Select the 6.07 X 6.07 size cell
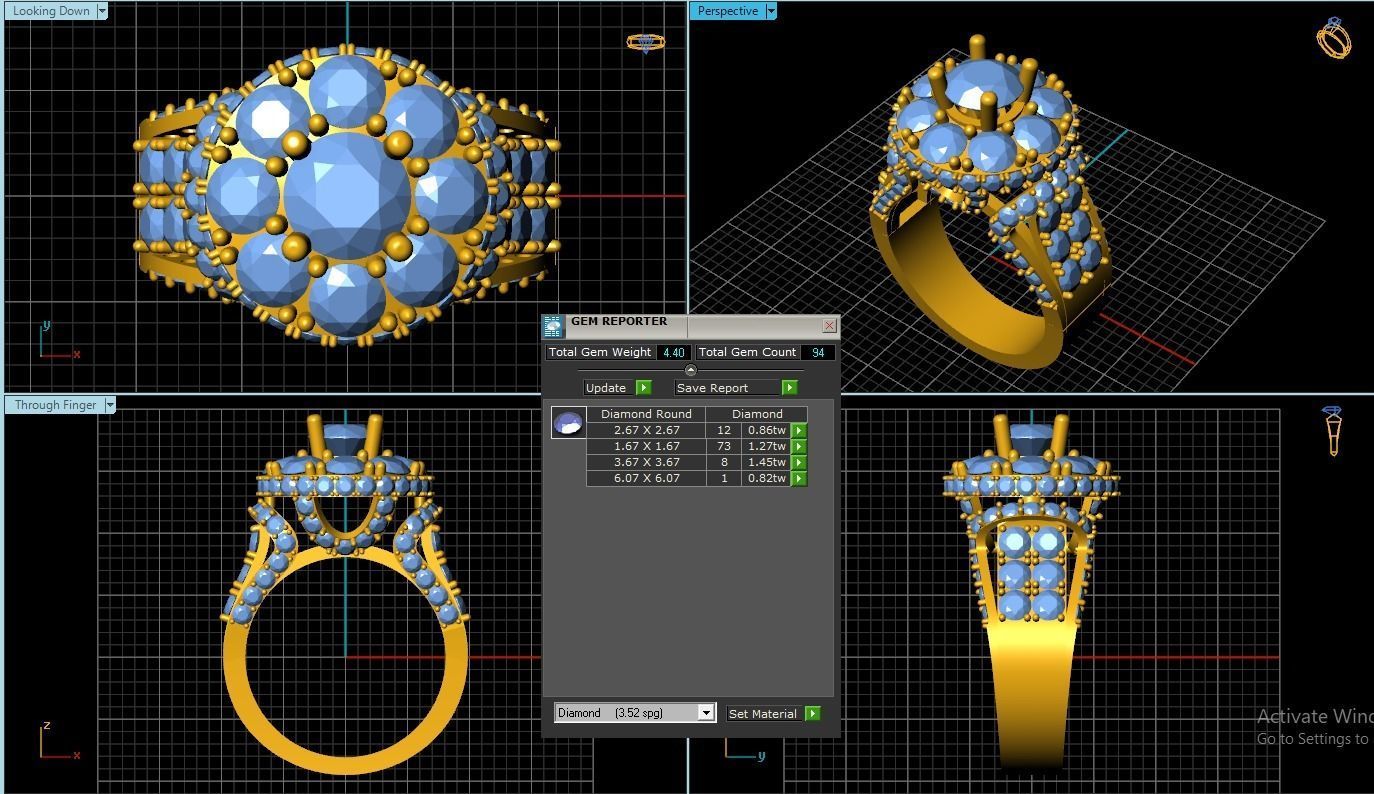The height and width of the screenshot is (794, 1374). (x=646, y=478)
